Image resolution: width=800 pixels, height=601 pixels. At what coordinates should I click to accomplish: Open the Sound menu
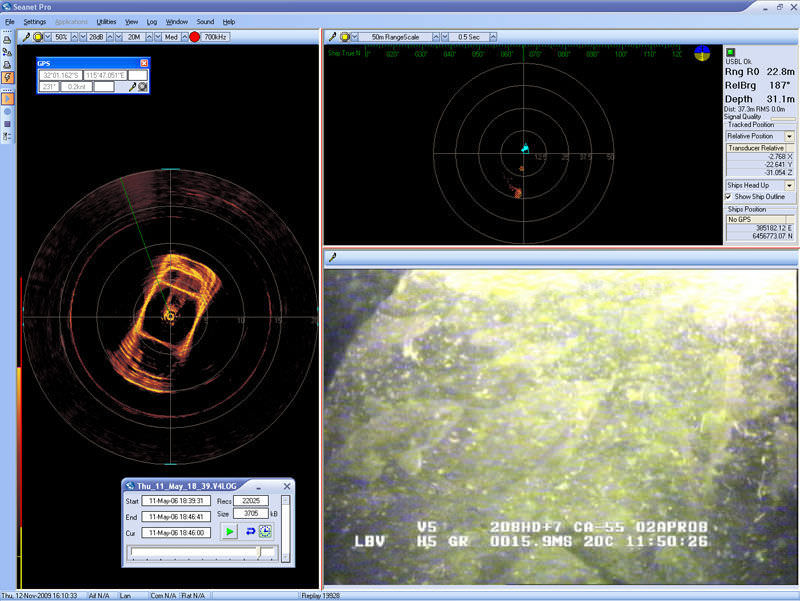tap(205, 22)
